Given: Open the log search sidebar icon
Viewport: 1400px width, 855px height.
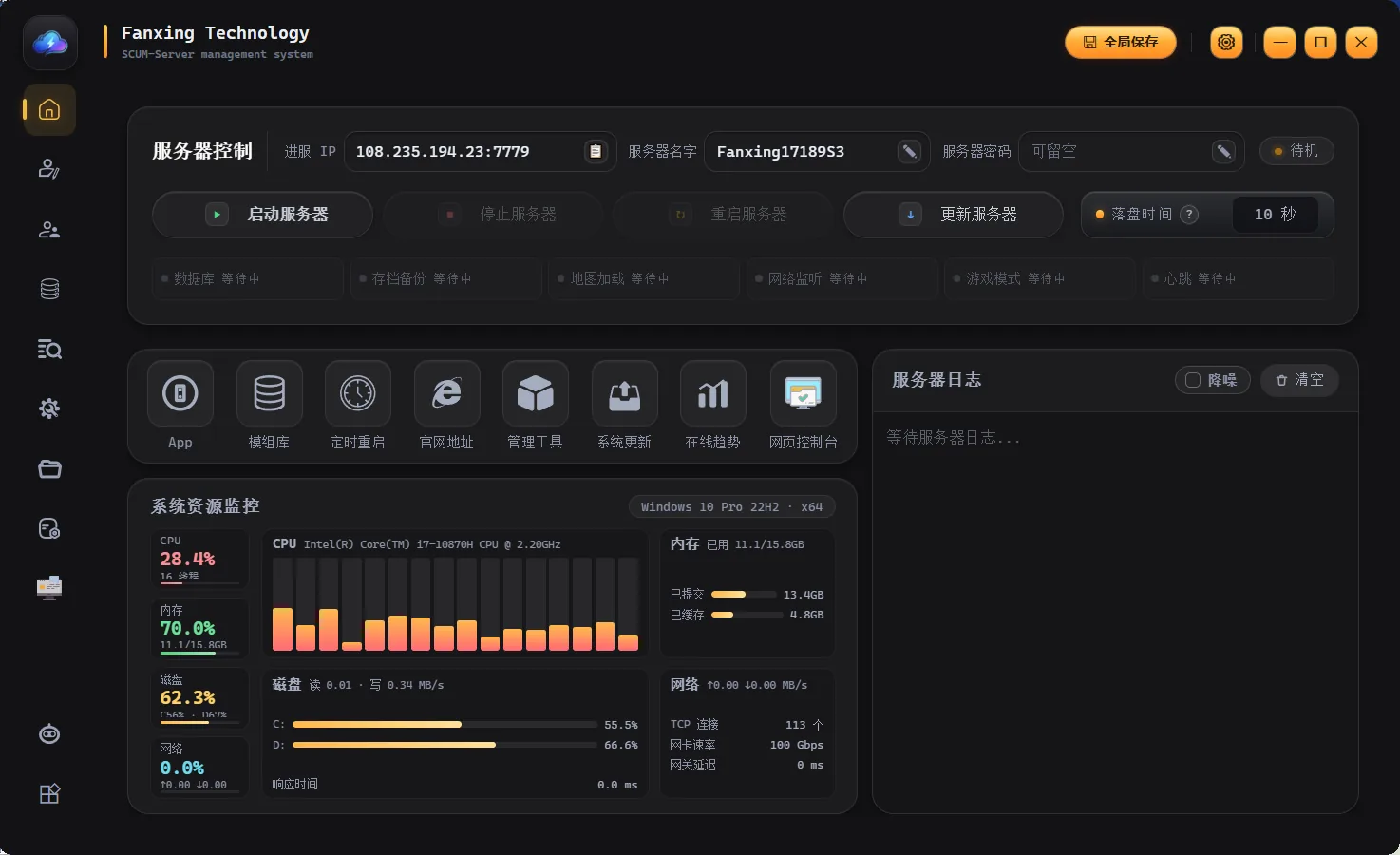Looking at the screenshot, I should (49, 349).
